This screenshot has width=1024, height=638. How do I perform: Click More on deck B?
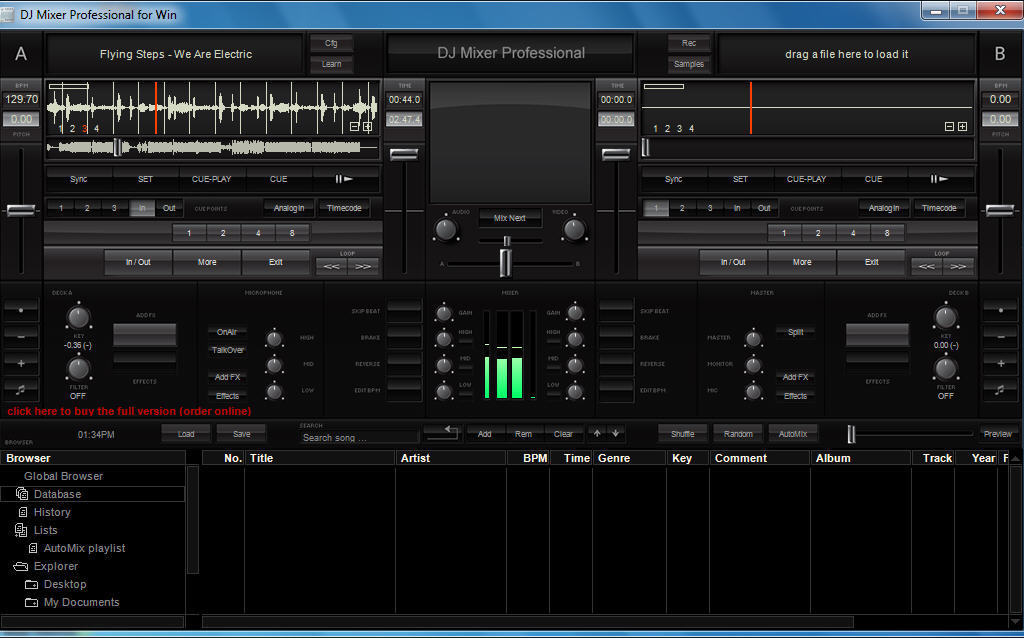coord(802,262)
